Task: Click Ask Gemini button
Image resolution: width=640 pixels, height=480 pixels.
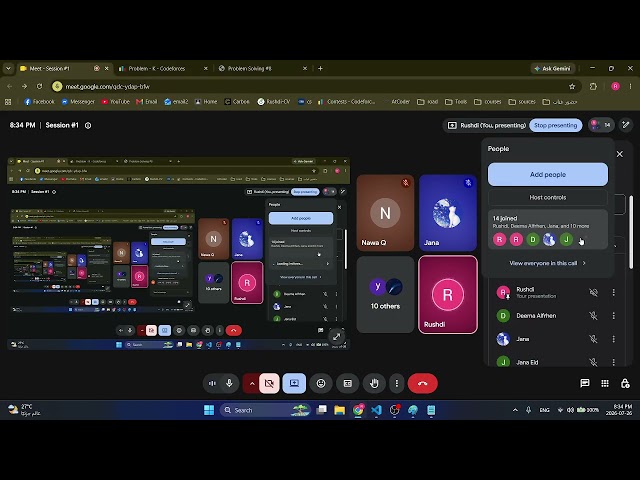Action: [553, 69]
